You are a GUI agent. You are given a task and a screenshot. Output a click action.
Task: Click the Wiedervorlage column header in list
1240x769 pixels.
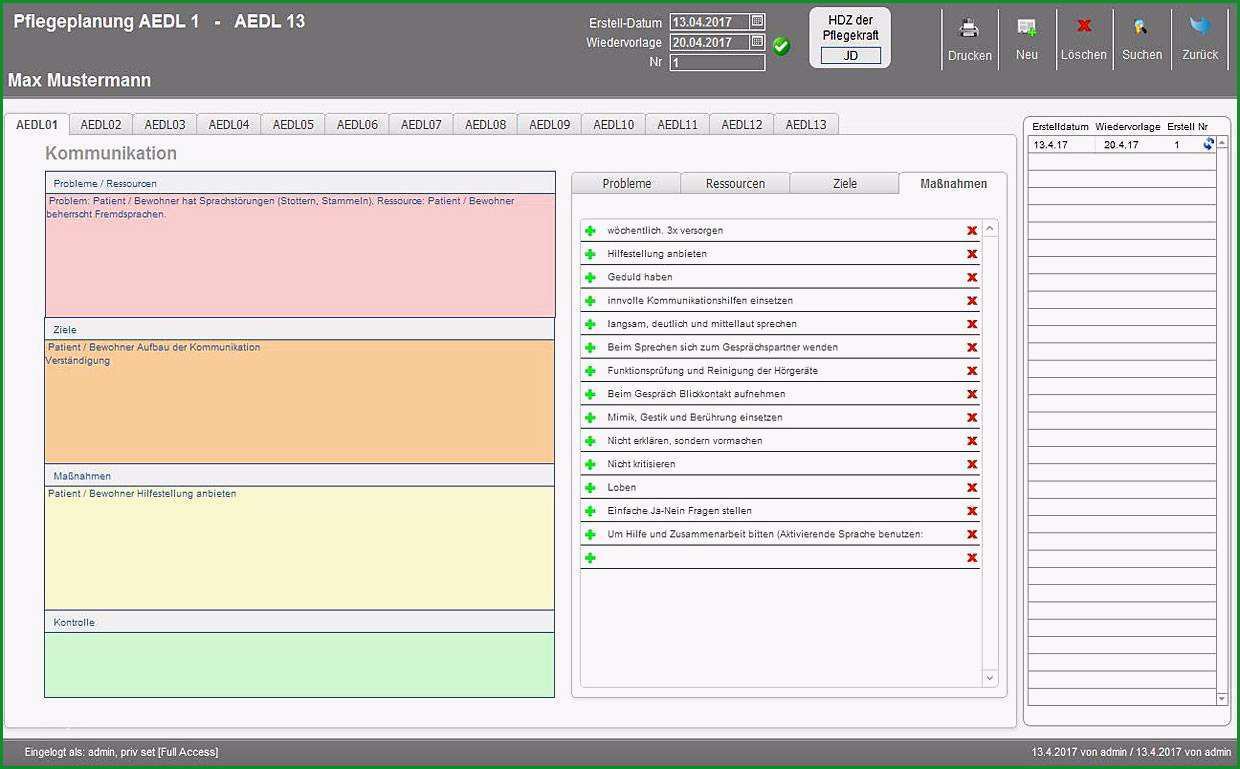pos(1128,127)
